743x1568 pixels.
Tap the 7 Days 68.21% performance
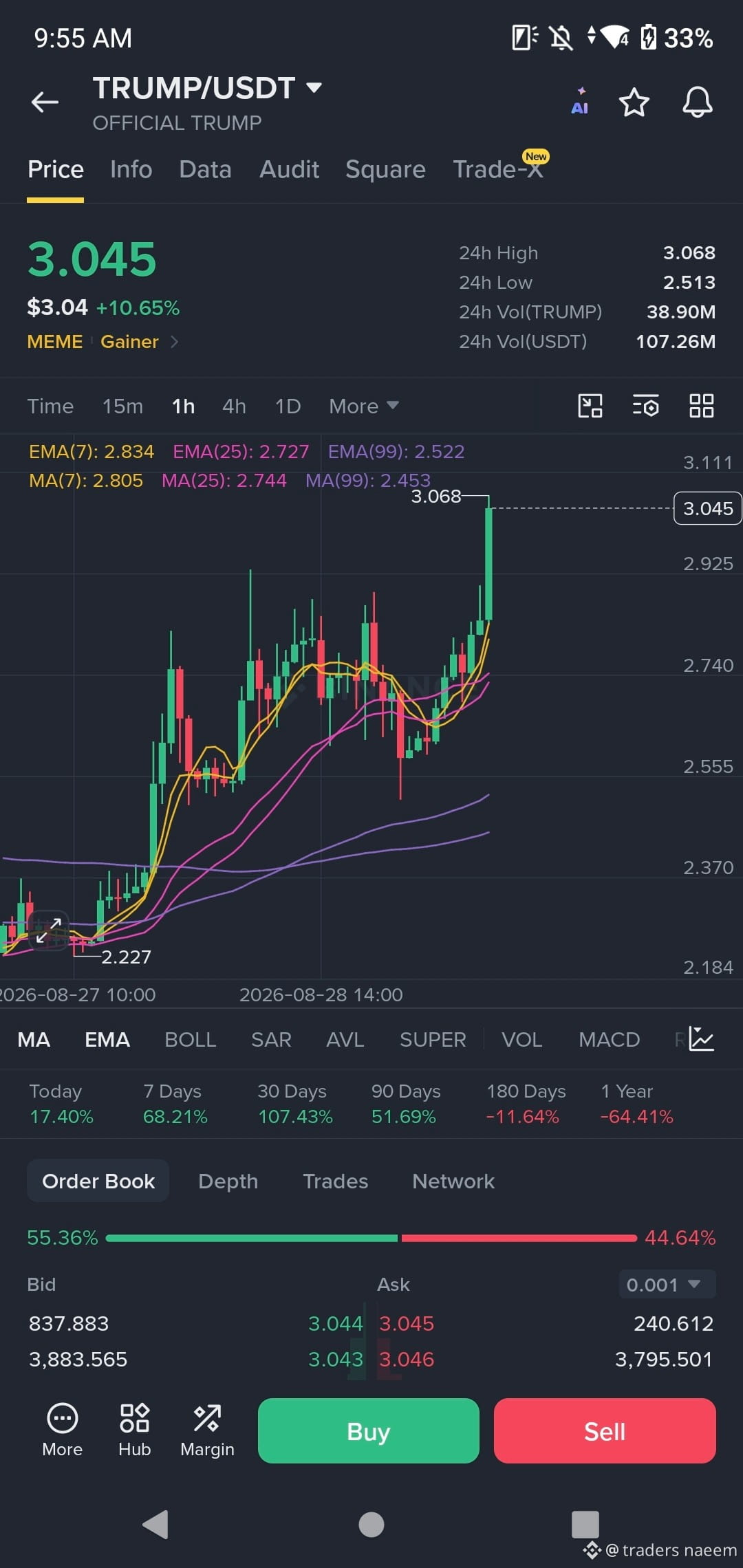click(175, 1104)
